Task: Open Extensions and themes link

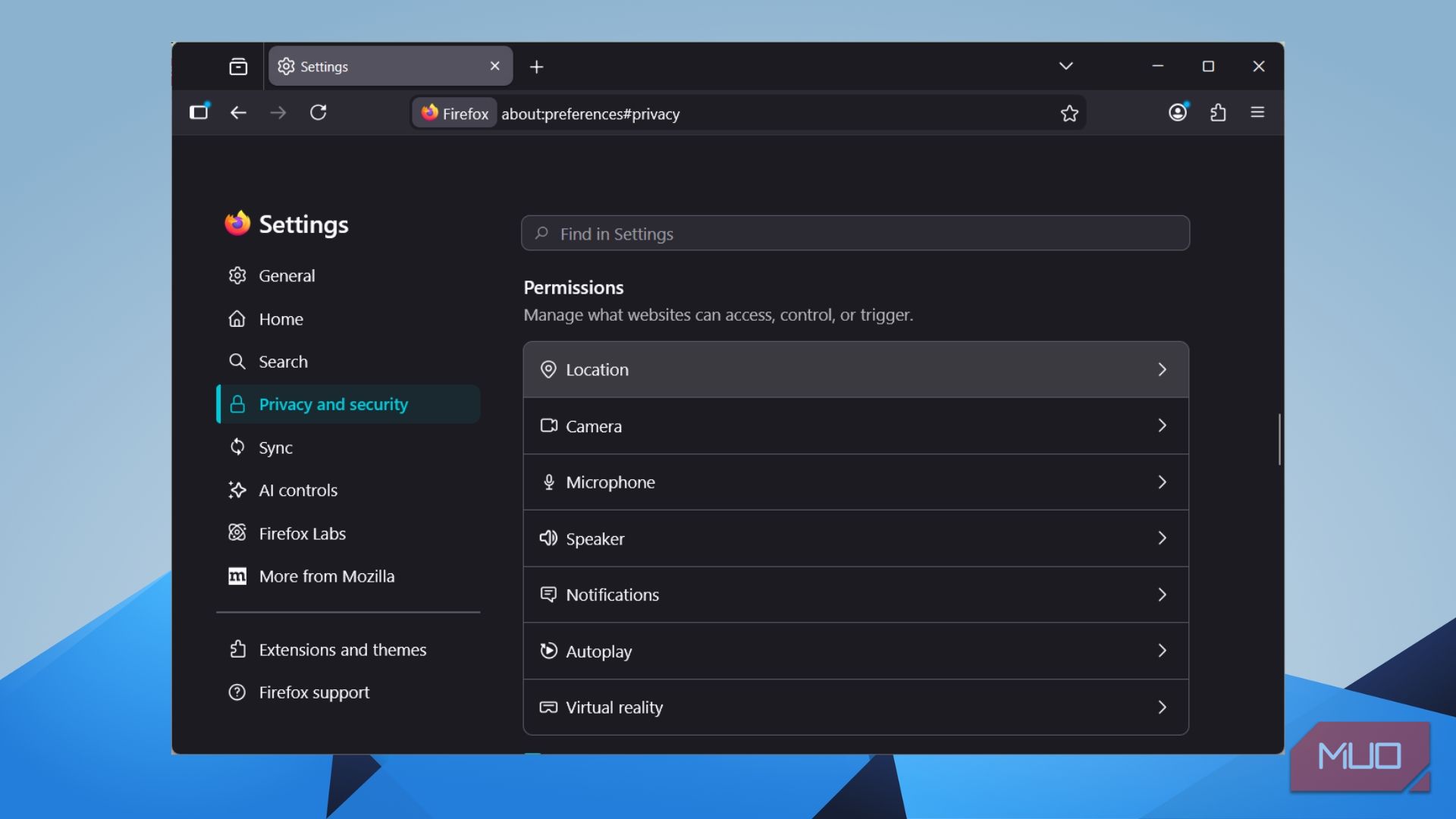Action: click(x=348, y=650)
